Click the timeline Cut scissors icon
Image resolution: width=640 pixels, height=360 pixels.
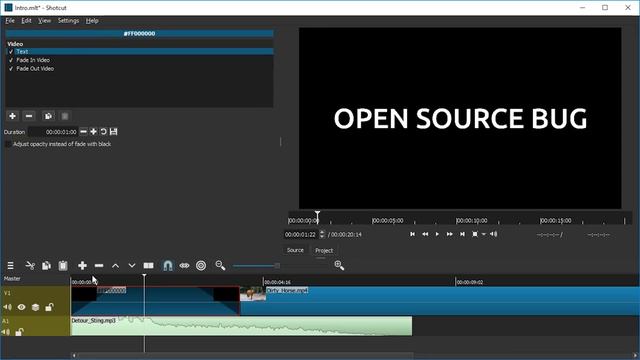[x=30, y=266]
